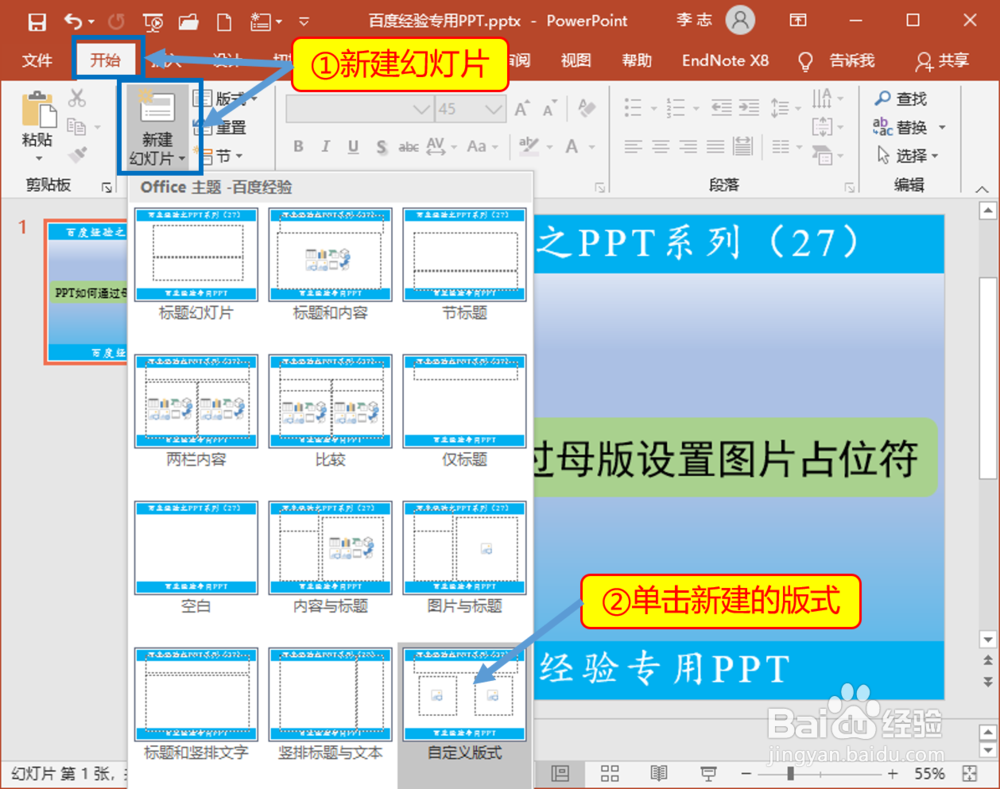Click the Save icon in quick access toolbar
The image size is (1000, 789).
[x=37, y=22]
